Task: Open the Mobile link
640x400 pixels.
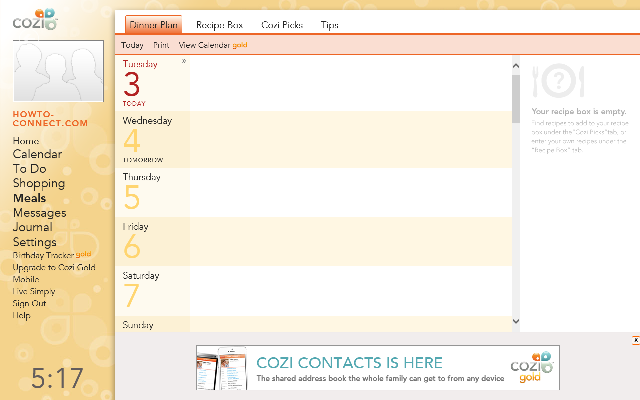Action: coord(26,280)
